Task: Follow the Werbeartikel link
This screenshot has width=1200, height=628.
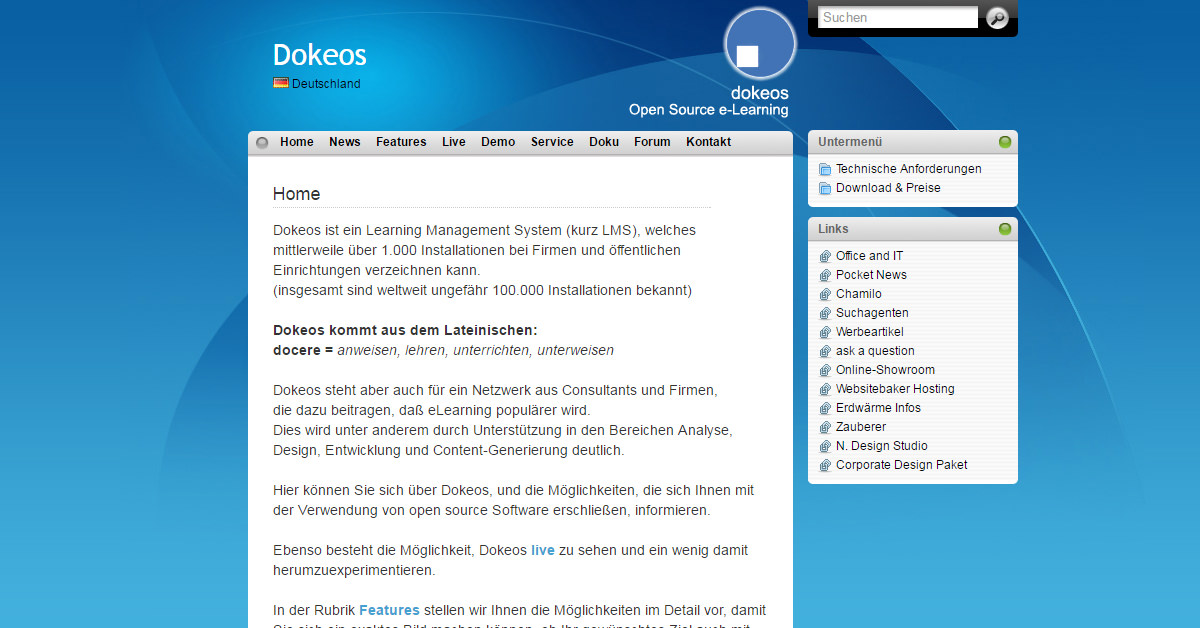Action: 870,332
